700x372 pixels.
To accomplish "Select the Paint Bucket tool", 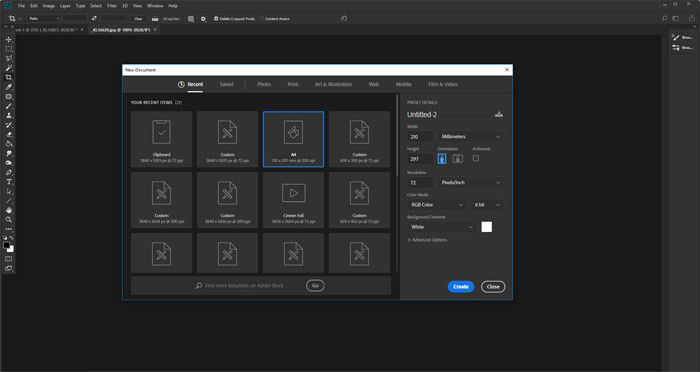I will (8, 144).
